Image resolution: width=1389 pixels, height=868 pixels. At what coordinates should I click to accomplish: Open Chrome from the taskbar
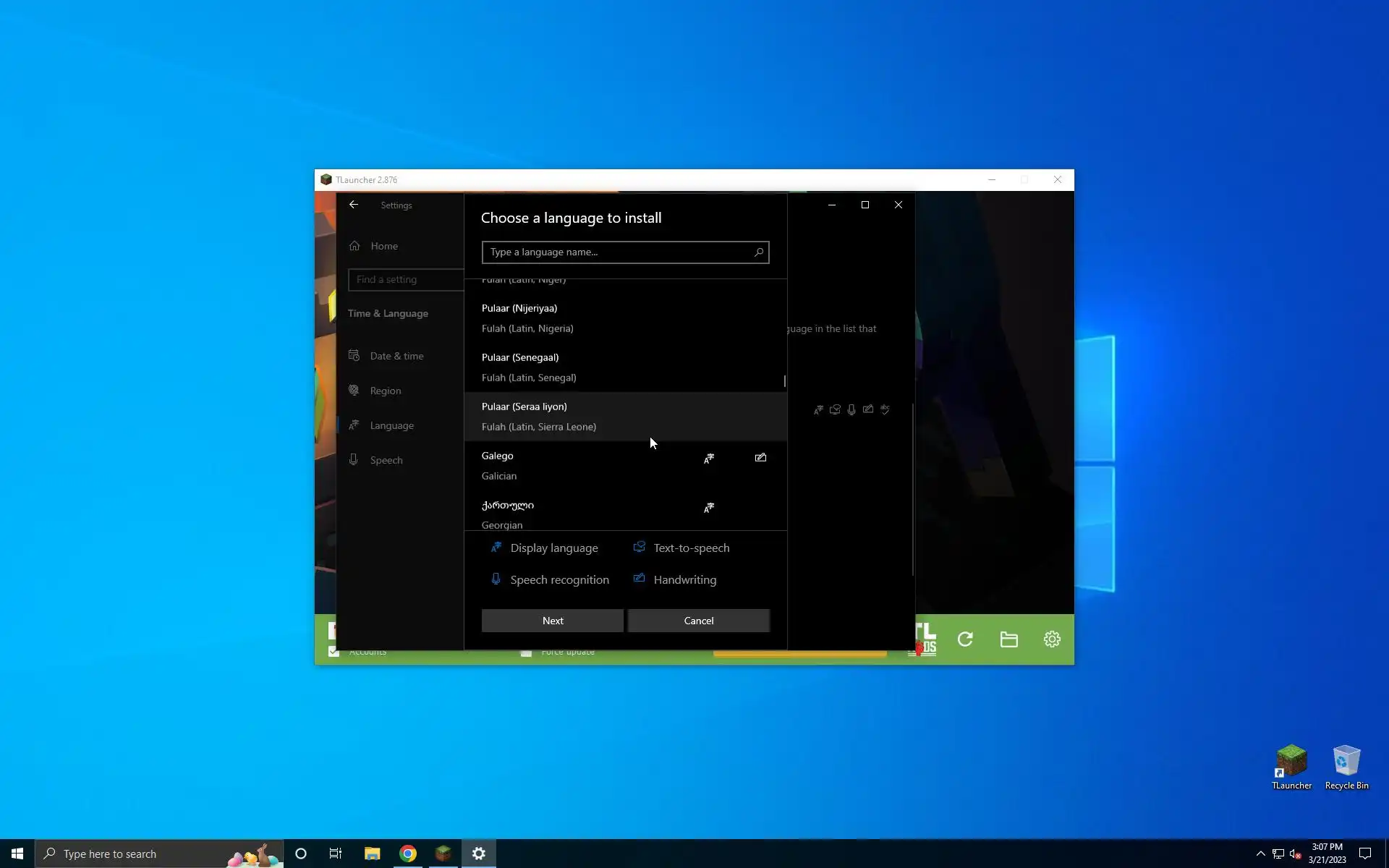[x=408, y=854]
